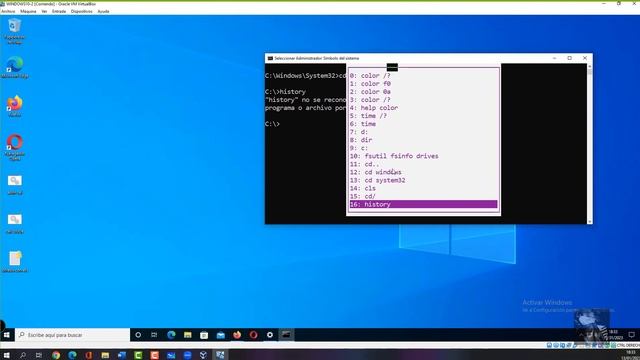Select highlighted '16: history' entry
Viewport: 640px width, 360px height.
(423, 204)
